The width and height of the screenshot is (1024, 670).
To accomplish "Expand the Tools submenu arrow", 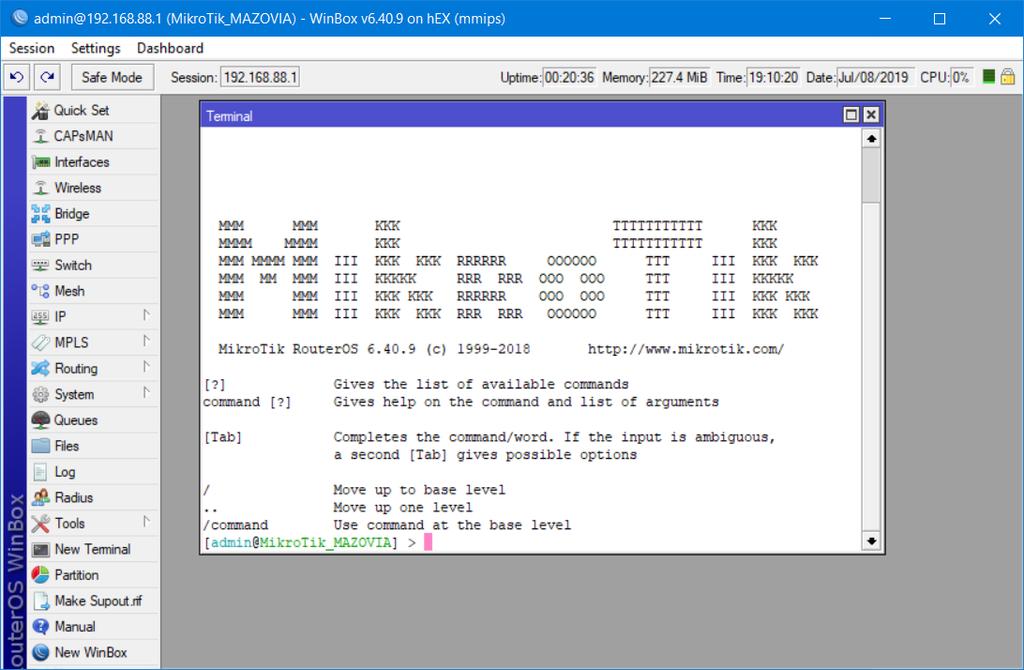I will tap(146, 522).
